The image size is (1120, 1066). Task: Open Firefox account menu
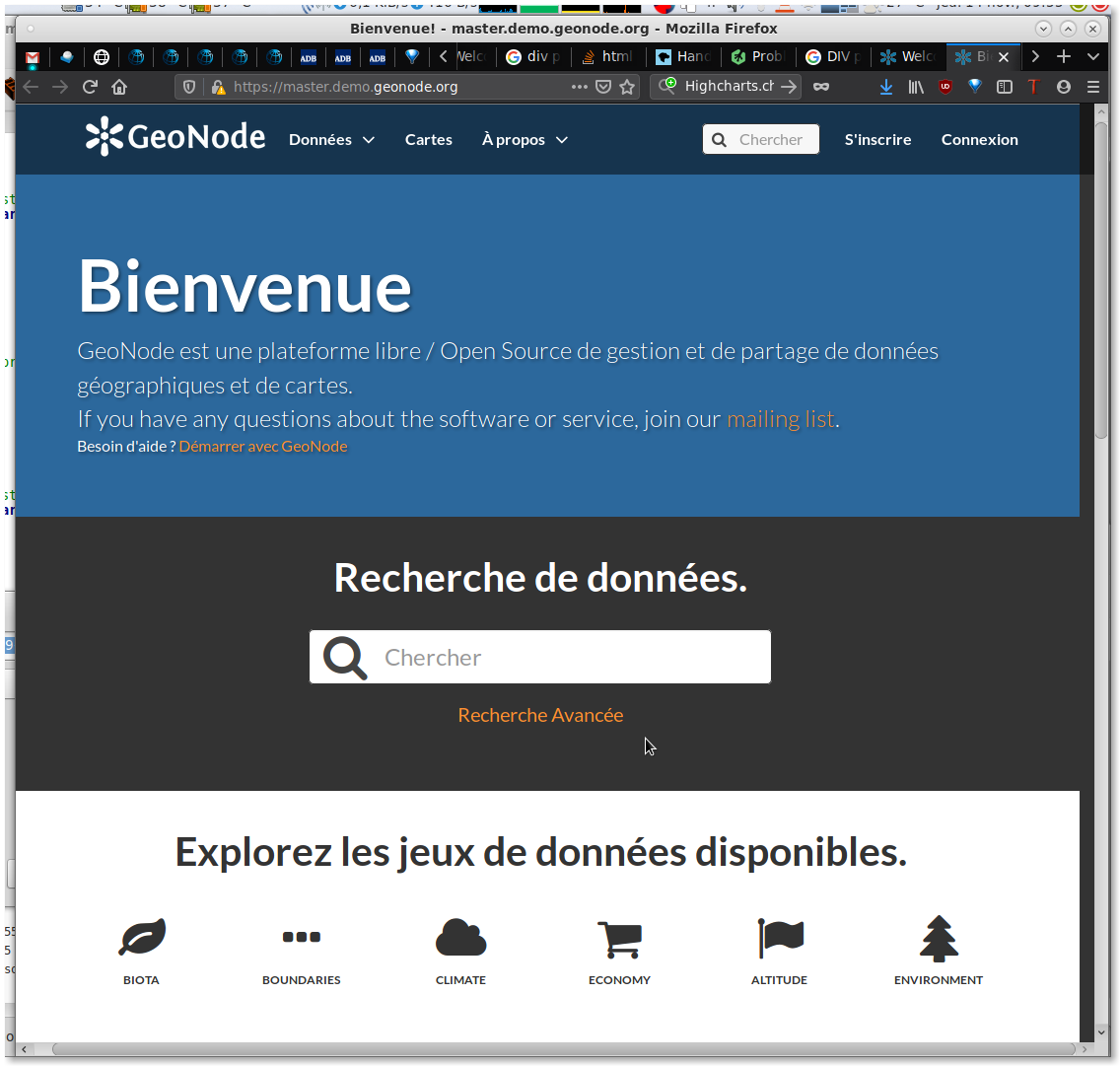(1064, 87)
